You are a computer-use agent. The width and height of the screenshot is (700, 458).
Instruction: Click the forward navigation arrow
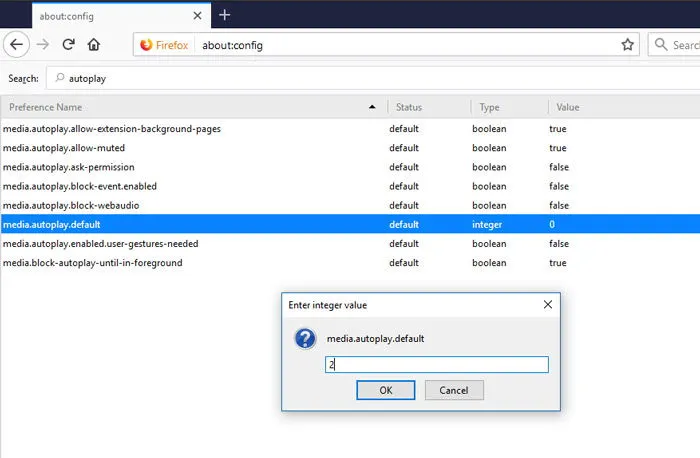pyautogui.click(x=43, y=45)
